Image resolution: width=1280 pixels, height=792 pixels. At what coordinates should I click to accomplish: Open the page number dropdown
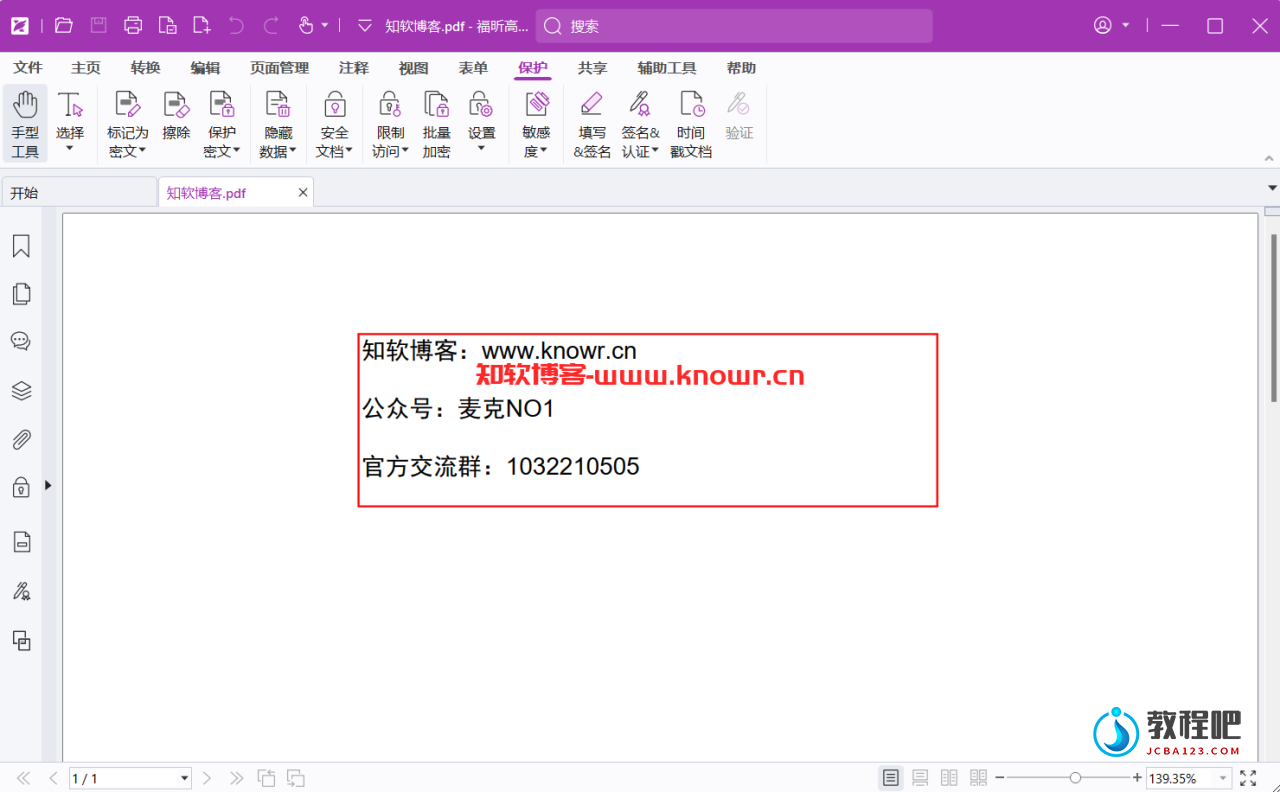pos(184,778)
